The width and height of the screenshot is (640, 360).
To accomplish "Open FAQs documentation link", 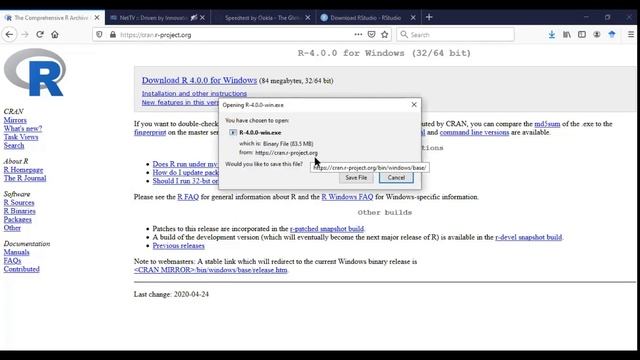I will [12, 261].
